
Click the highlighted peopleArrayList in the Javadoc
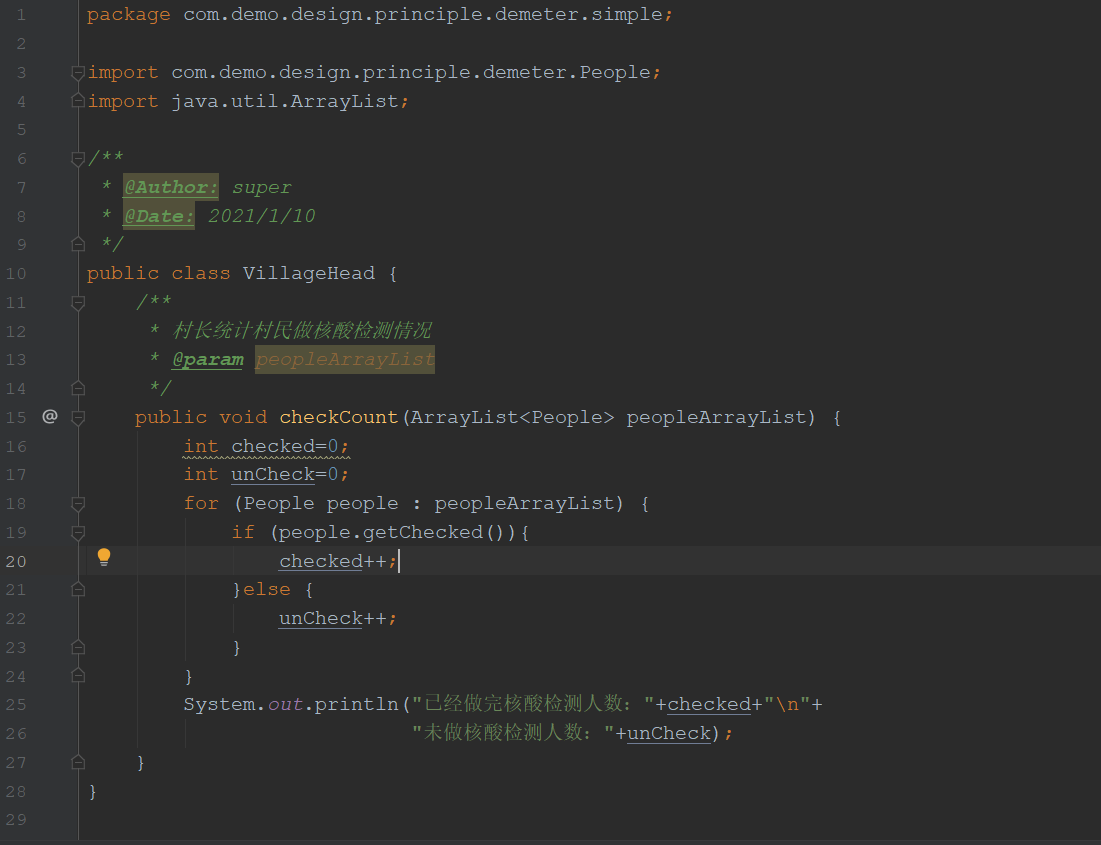click(x=344, y=359)
